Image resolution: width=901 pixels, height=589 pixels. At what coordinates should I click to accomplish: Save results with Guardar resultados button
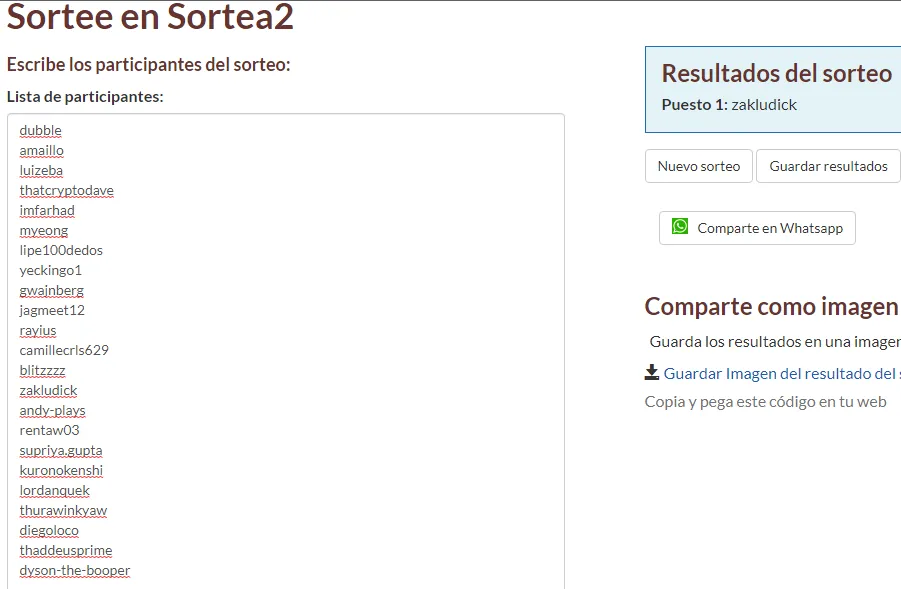tap(828, 166)
